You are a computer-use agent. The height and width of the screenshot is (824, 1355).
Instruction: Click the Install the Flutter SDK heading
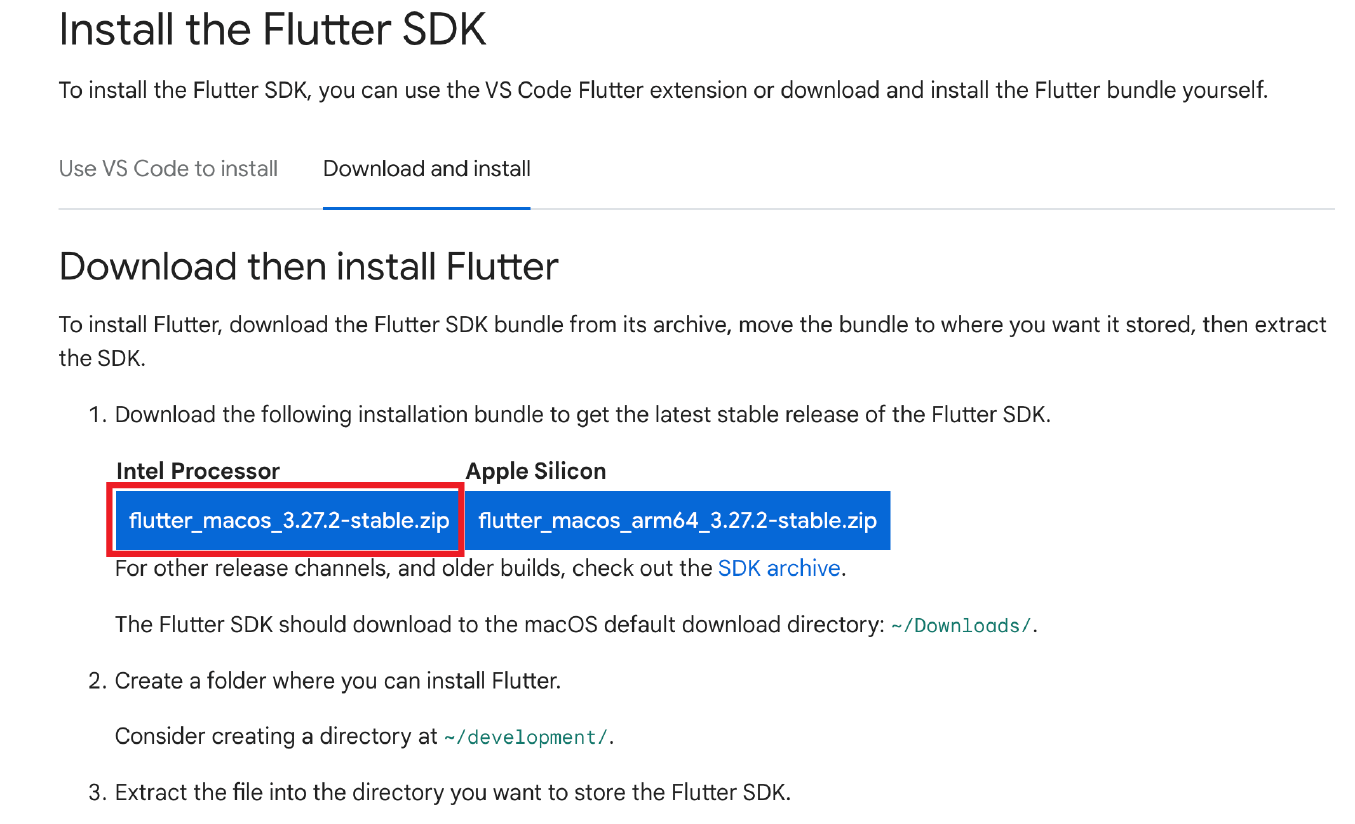point(272,30)
